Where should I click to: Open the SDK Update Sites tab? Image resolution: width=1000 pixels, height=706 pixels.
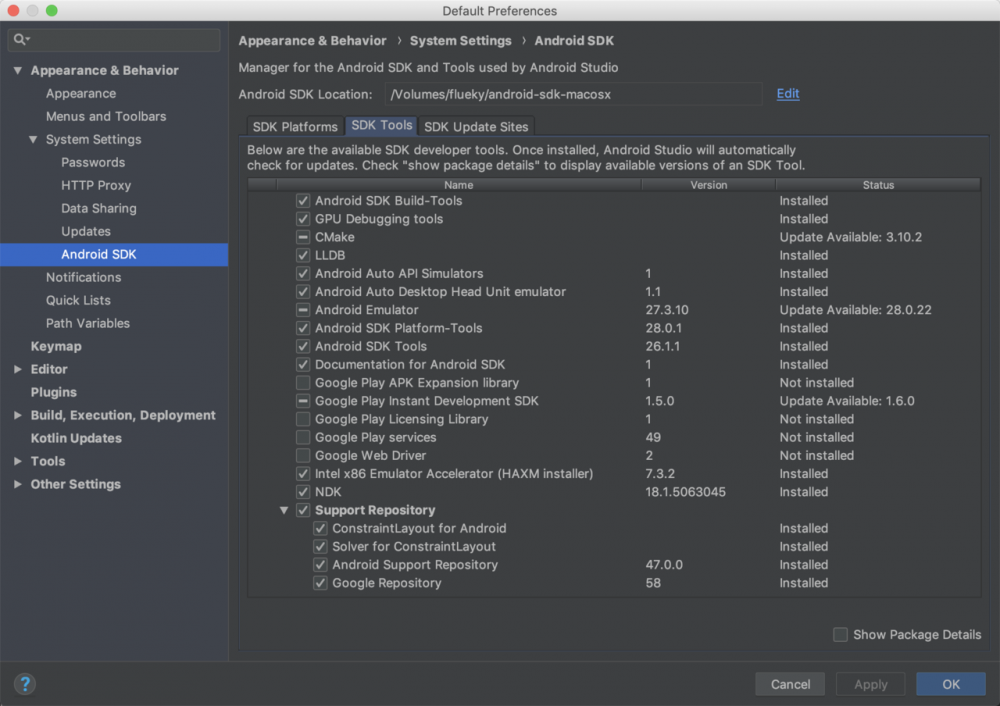pyautogui.click(x=476, y=127)
